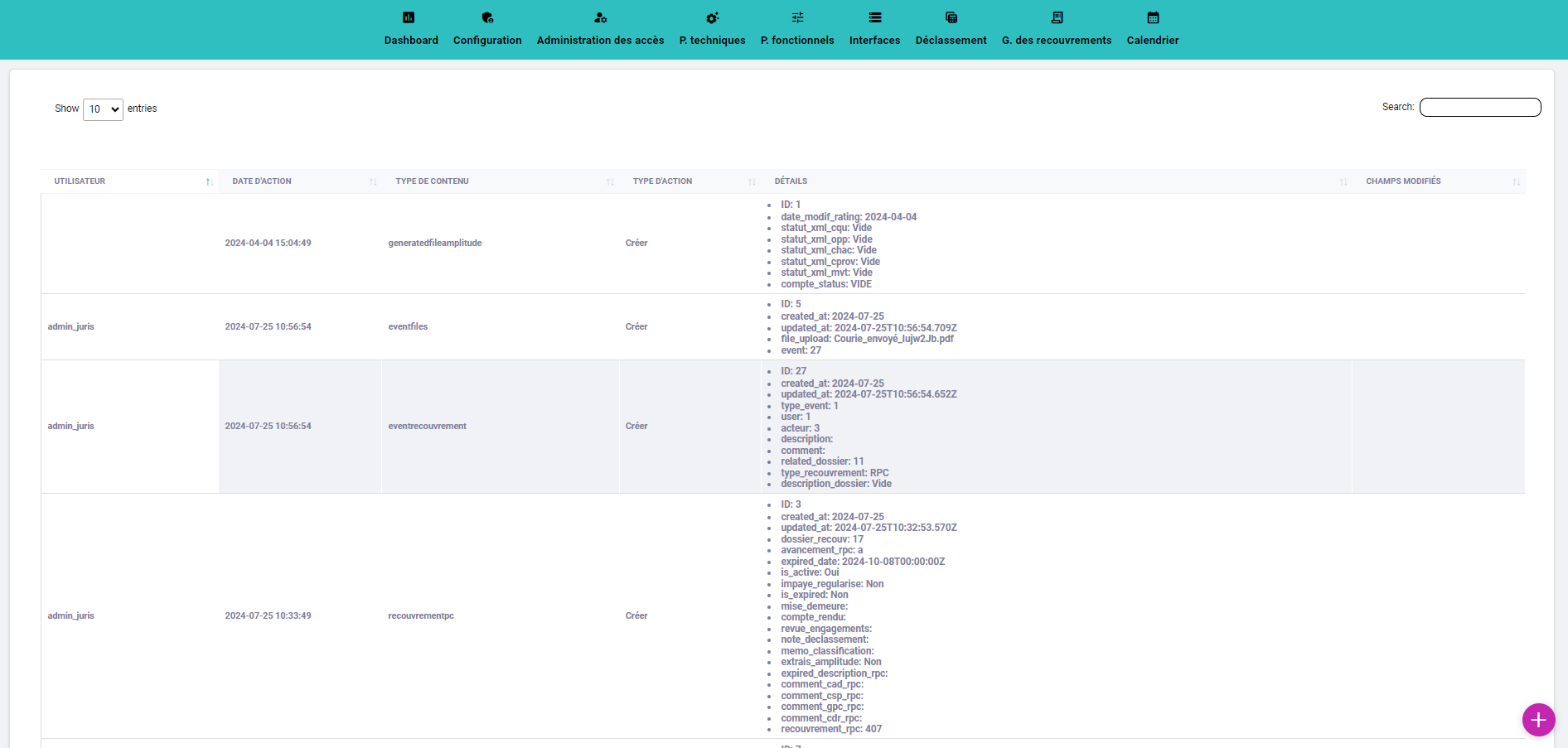1568x748 pixels.
Task: Open the Interfaces menu label
Action: click(874, 40)
